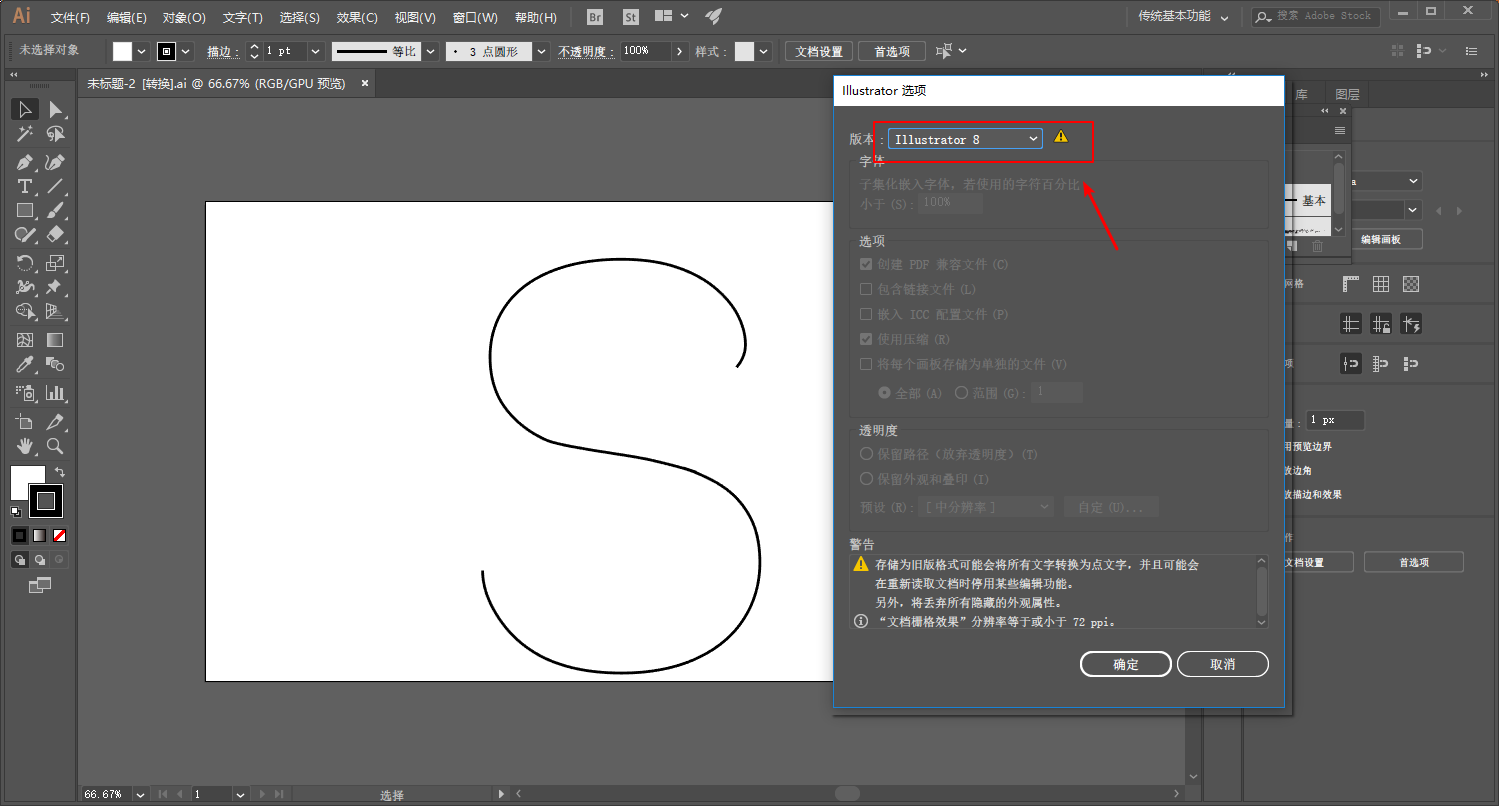Open the 窗口(W) menu
This screenshot has width=1499, height=806.
click(475, 17)
